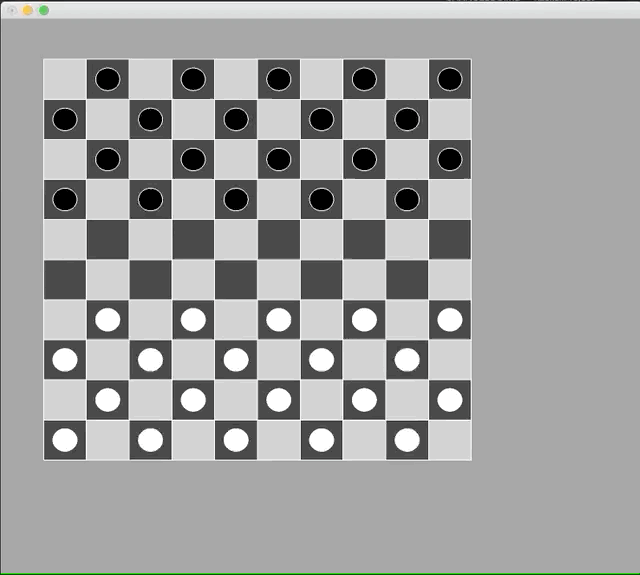
Task: Choose white piece in ninth row, sixth column
Action: click(279, 400)
